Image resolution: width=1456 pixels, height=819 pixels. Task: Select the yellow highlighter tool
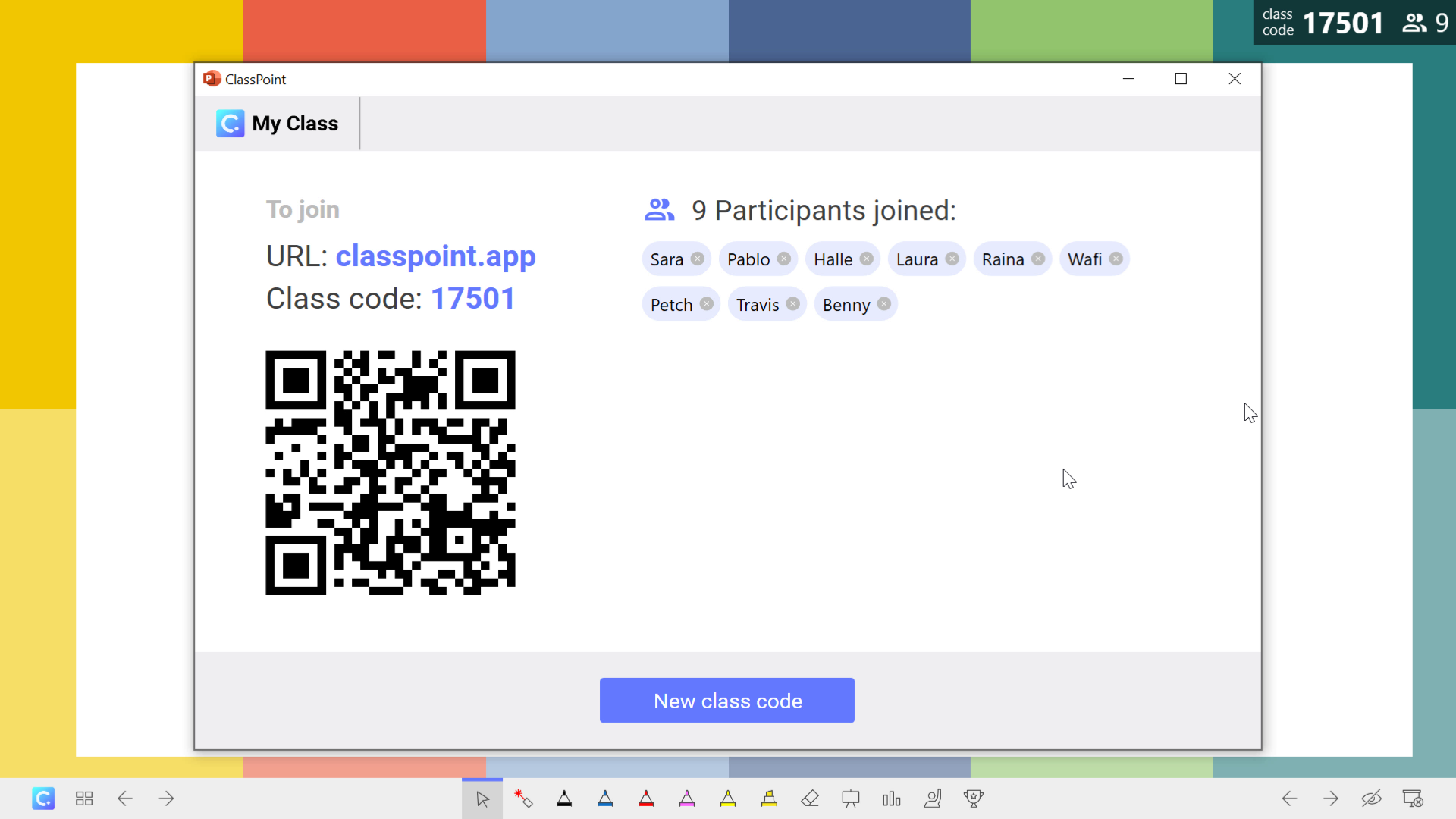769,798
